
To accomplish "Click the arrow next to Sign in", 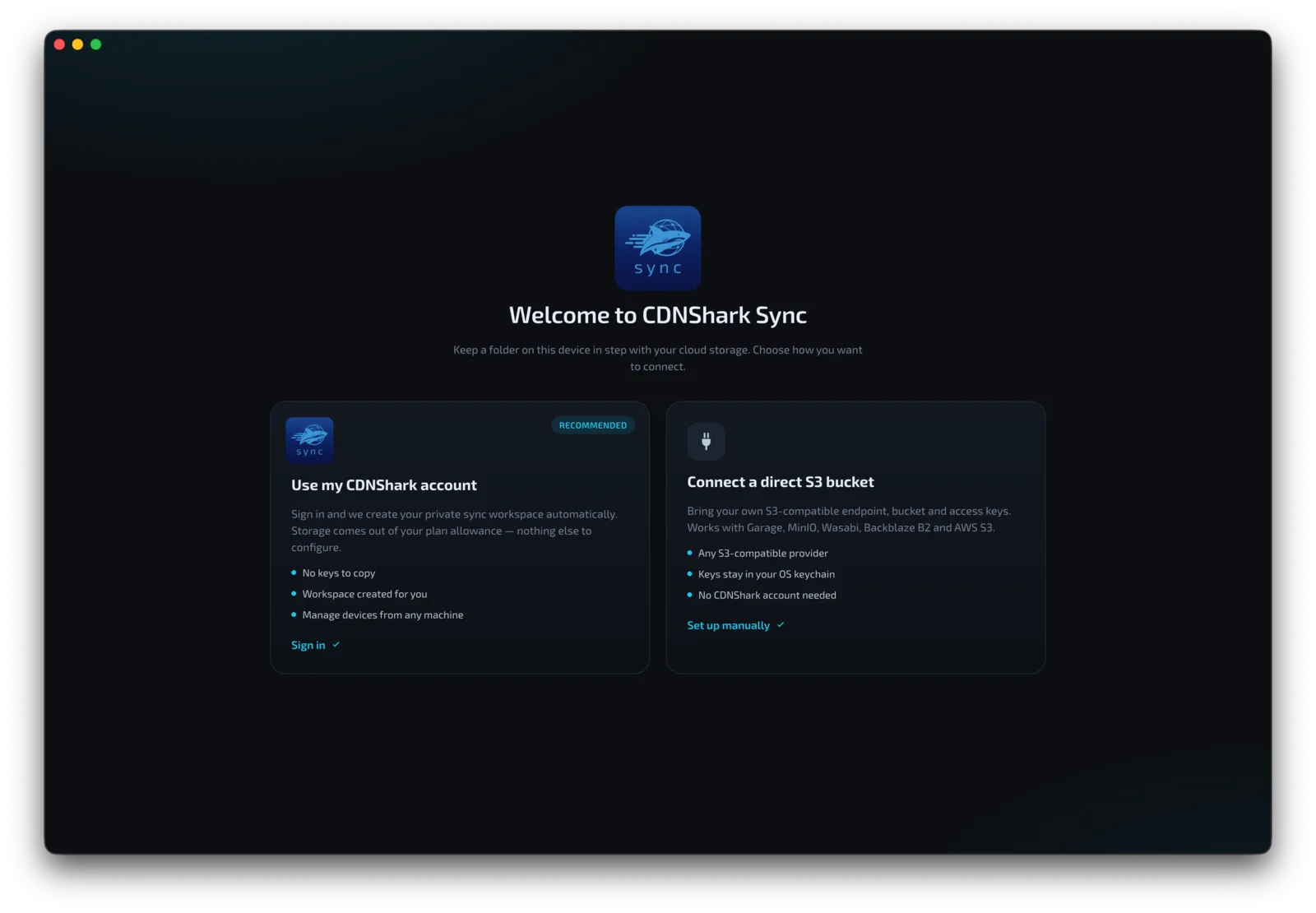I will click(336, 645).
